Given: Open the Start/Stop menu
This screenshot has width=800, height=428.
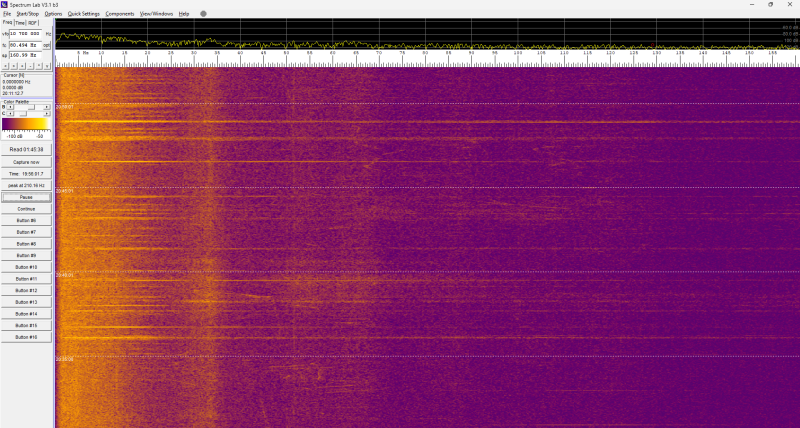Looking at the screenshot, I should coord(28,14).
